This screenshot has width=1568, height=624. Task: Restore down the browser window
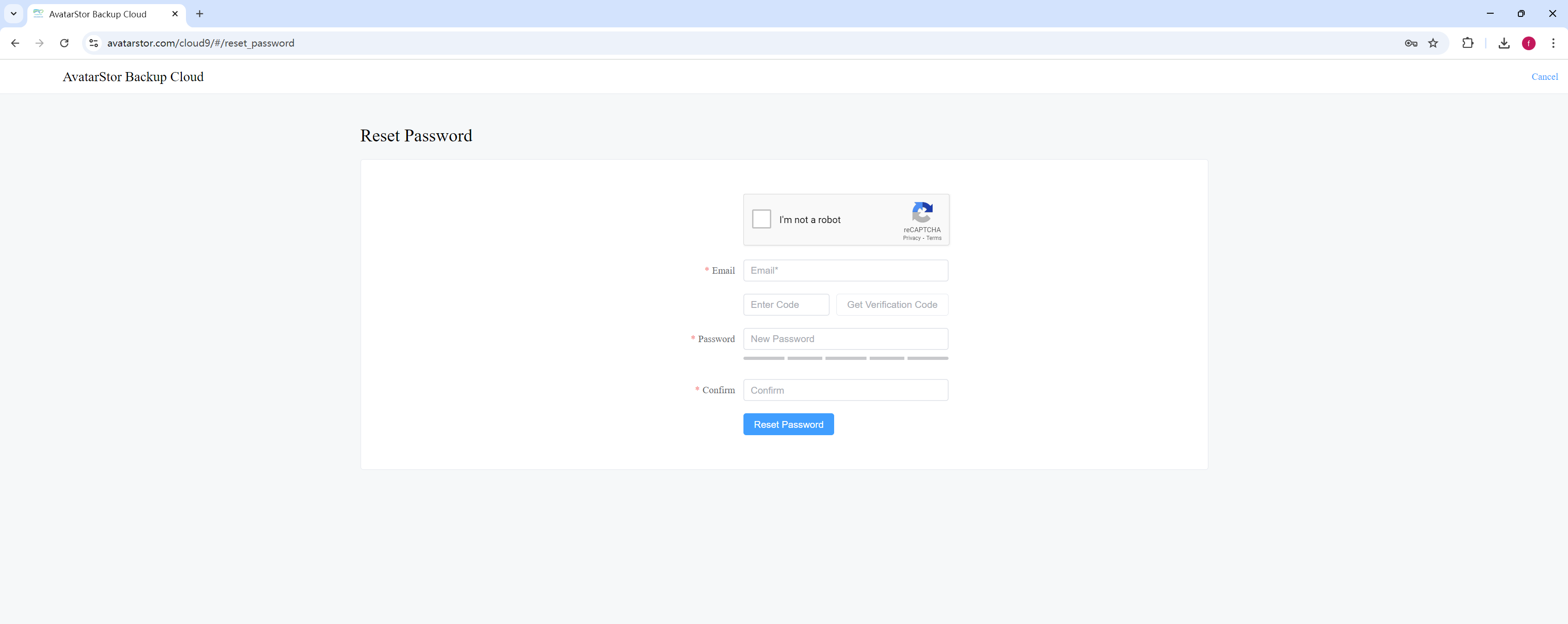pyautogui.click(x=1521, y=13)
